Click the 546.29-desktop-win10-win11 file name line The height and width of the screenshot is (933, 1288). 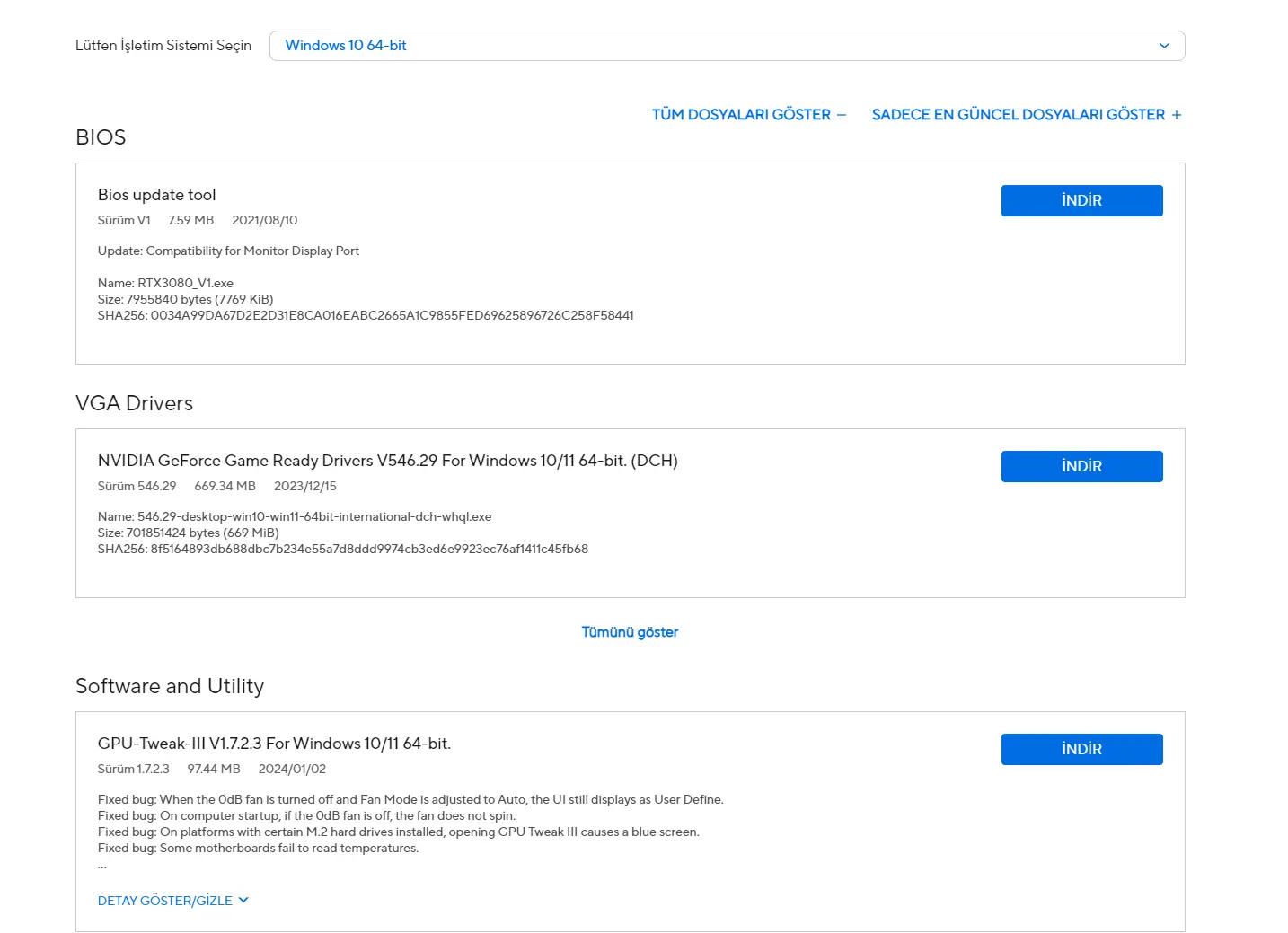coord(295,516)
